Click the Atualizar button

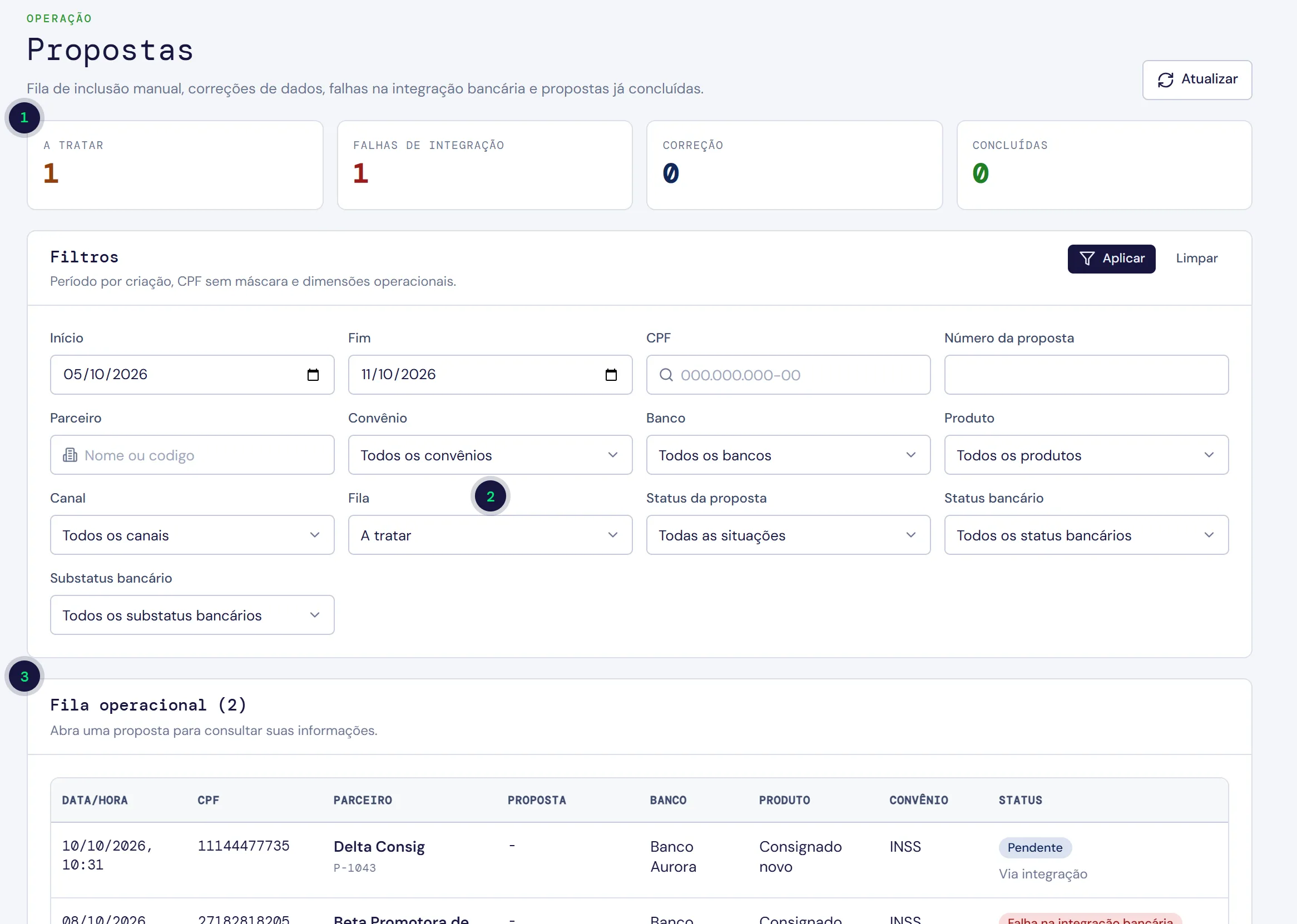(1197, 80)
